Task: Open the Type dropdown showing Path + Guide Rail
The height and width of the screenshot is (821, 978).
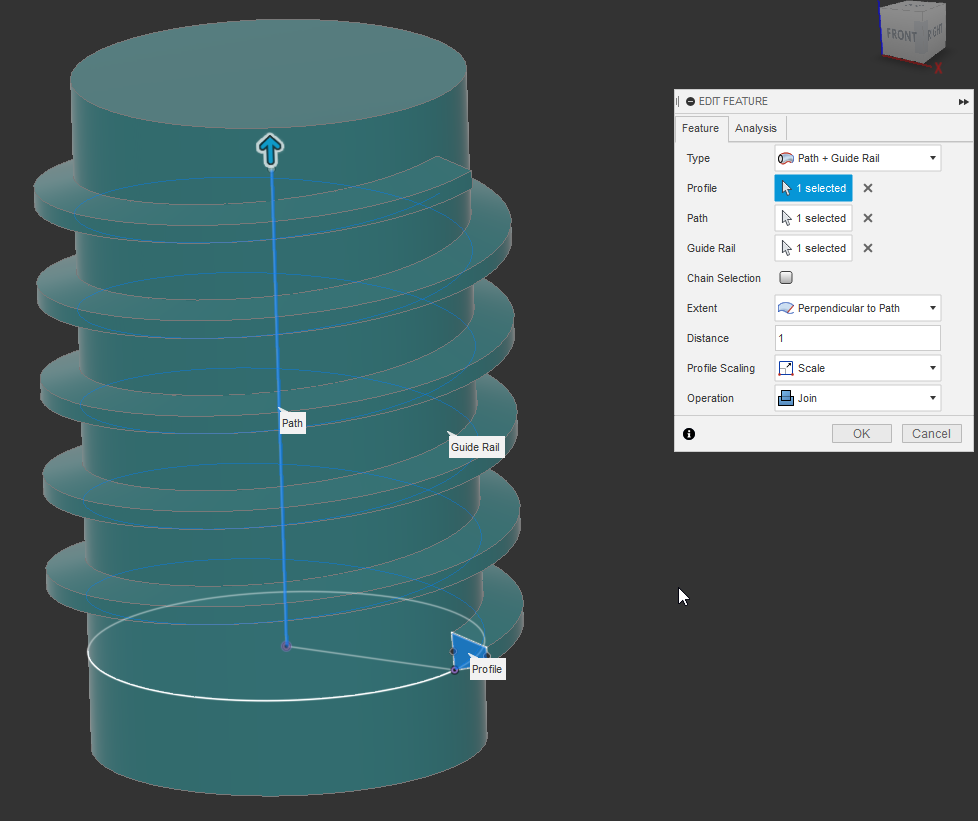Action: 857,158
